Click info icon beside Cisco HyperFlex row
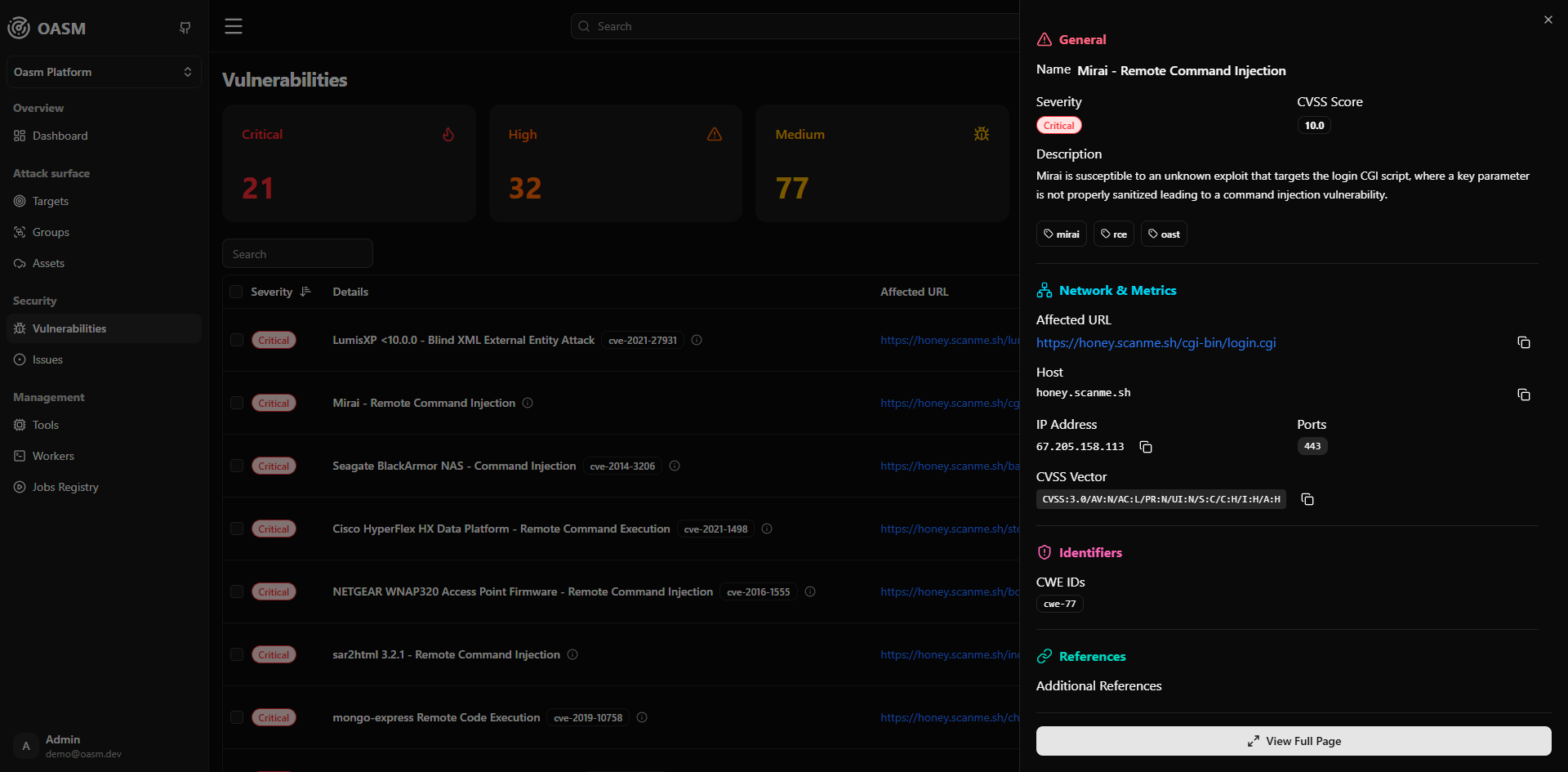This screenshot has height=772, width=1568. (767, 529)
